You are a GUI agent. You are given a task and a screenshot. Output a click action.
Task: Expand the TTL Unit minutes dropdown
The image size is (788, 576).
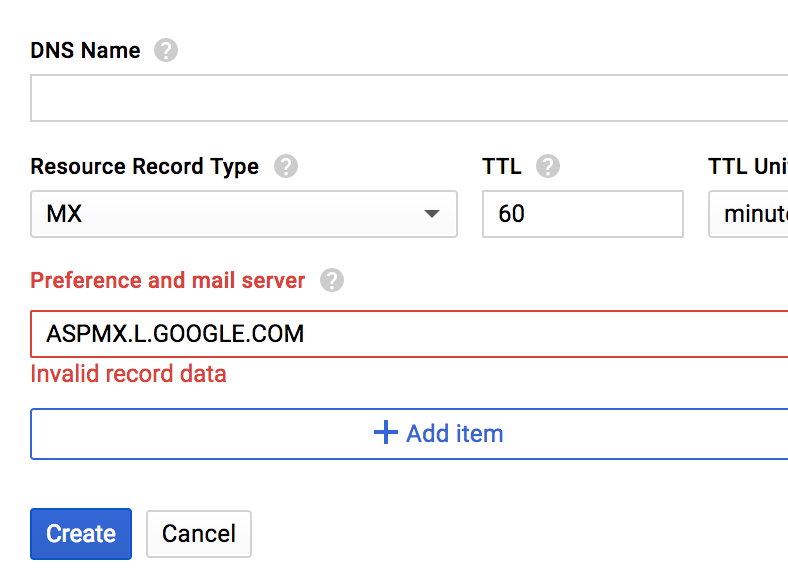748,214
